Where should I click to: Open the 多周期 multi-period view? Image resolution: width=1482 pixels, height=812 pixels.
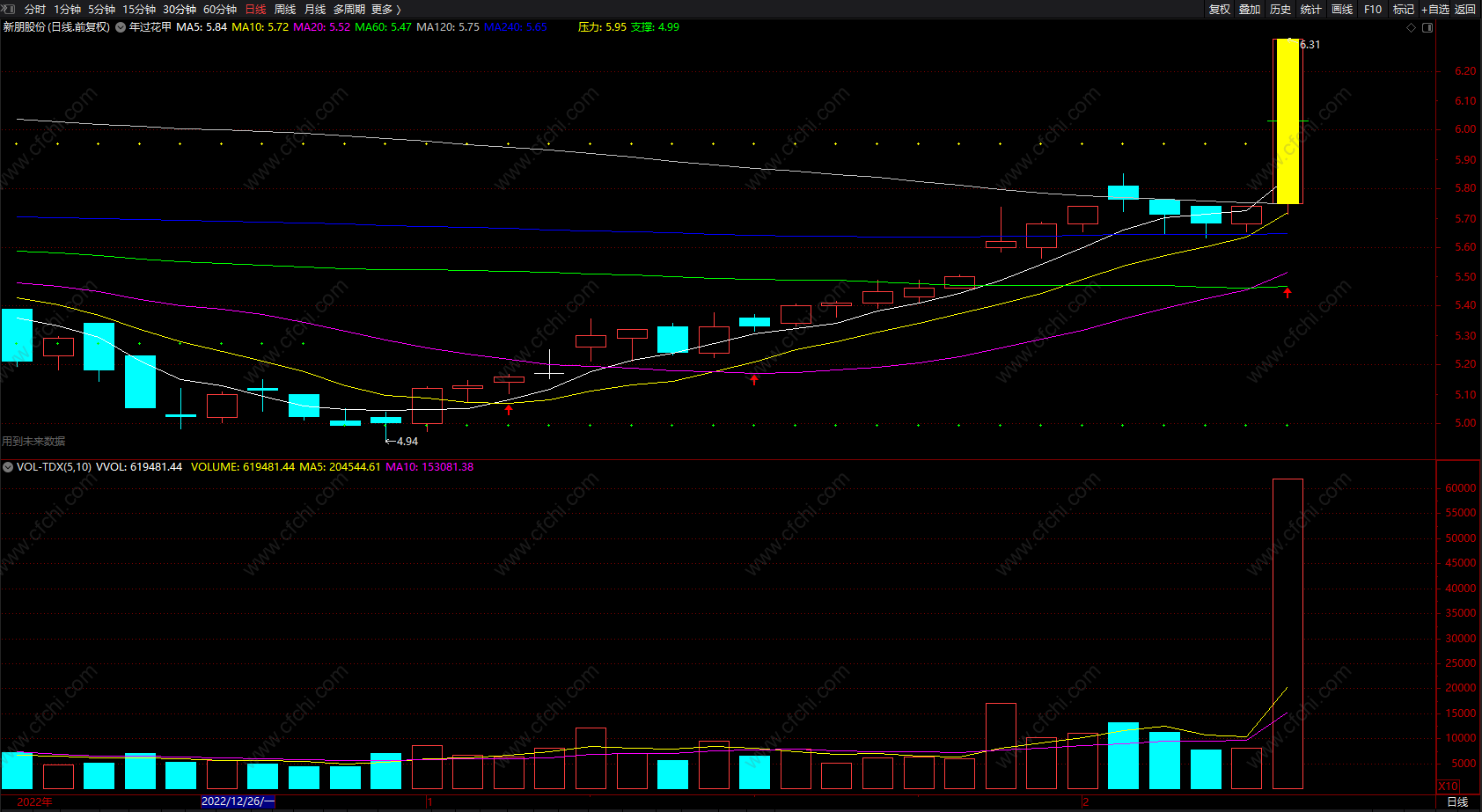(349, 9)
